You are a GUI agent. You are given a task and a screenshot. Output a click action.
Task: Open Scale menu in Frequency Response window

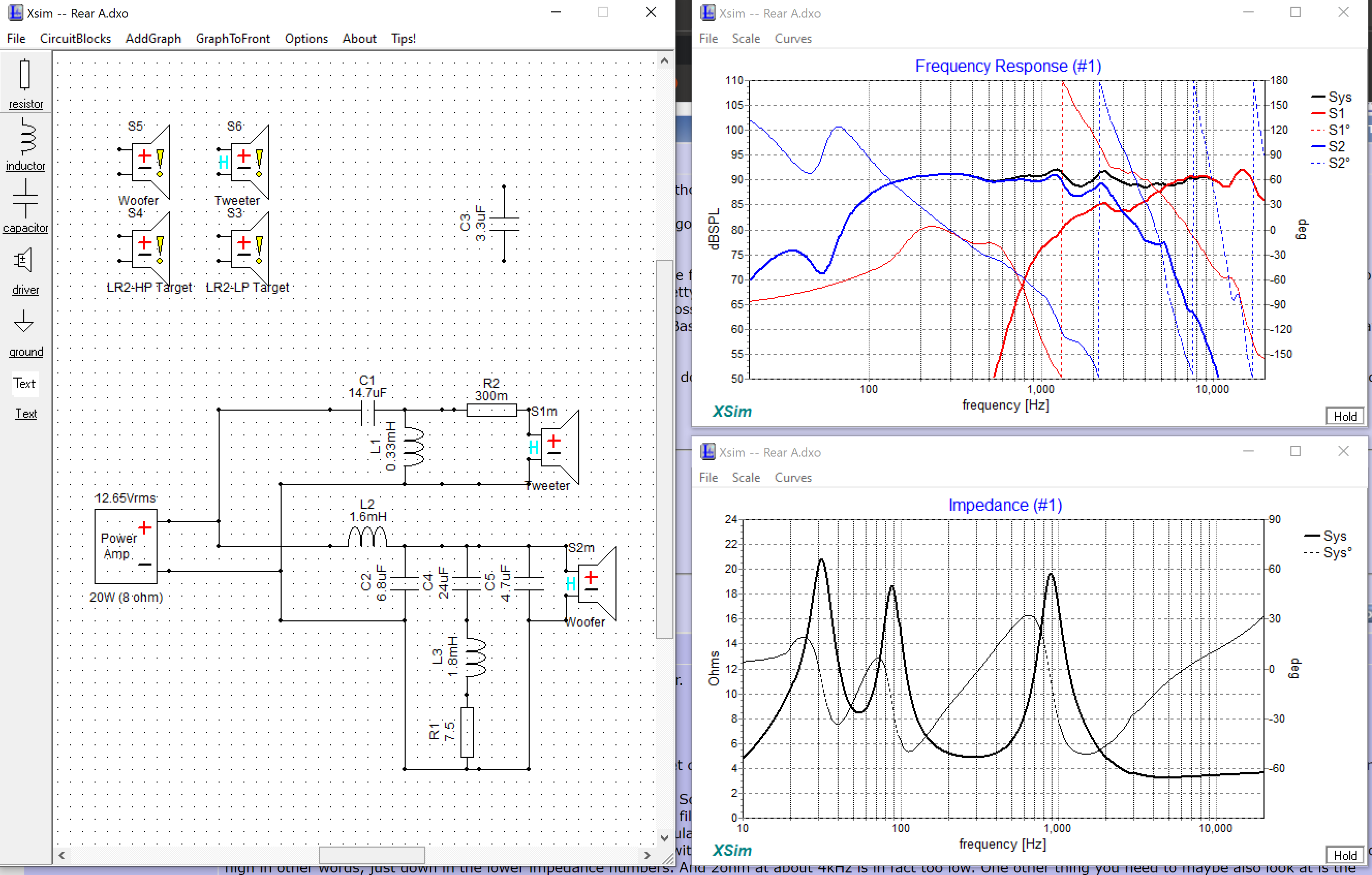tap(746, 38)
